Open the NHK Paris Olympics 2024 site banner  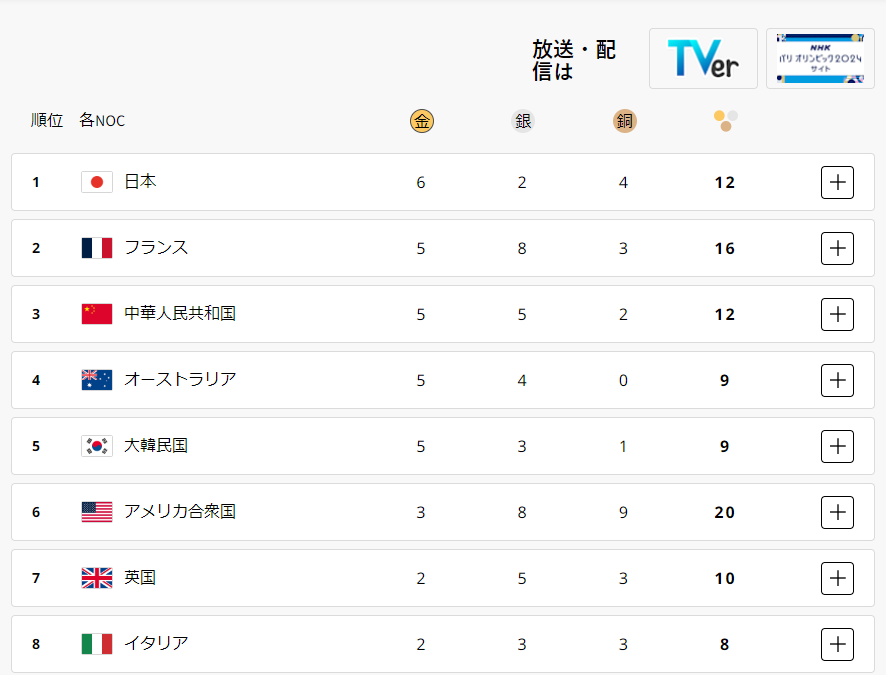[x=820, y=59]
